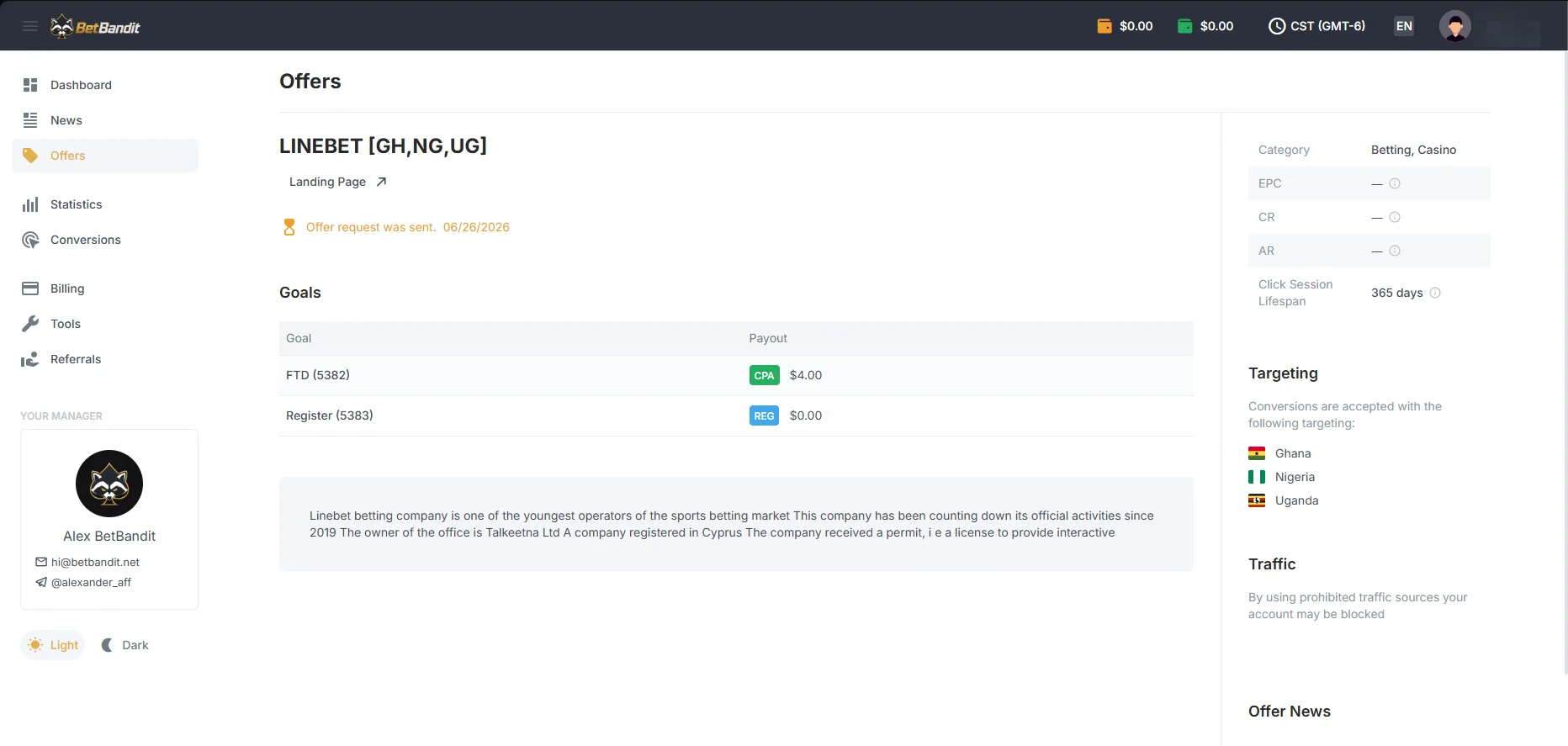Click the orange wallet balance icon
Viewport: 1568px width, 746px height.
point(1104,26)
